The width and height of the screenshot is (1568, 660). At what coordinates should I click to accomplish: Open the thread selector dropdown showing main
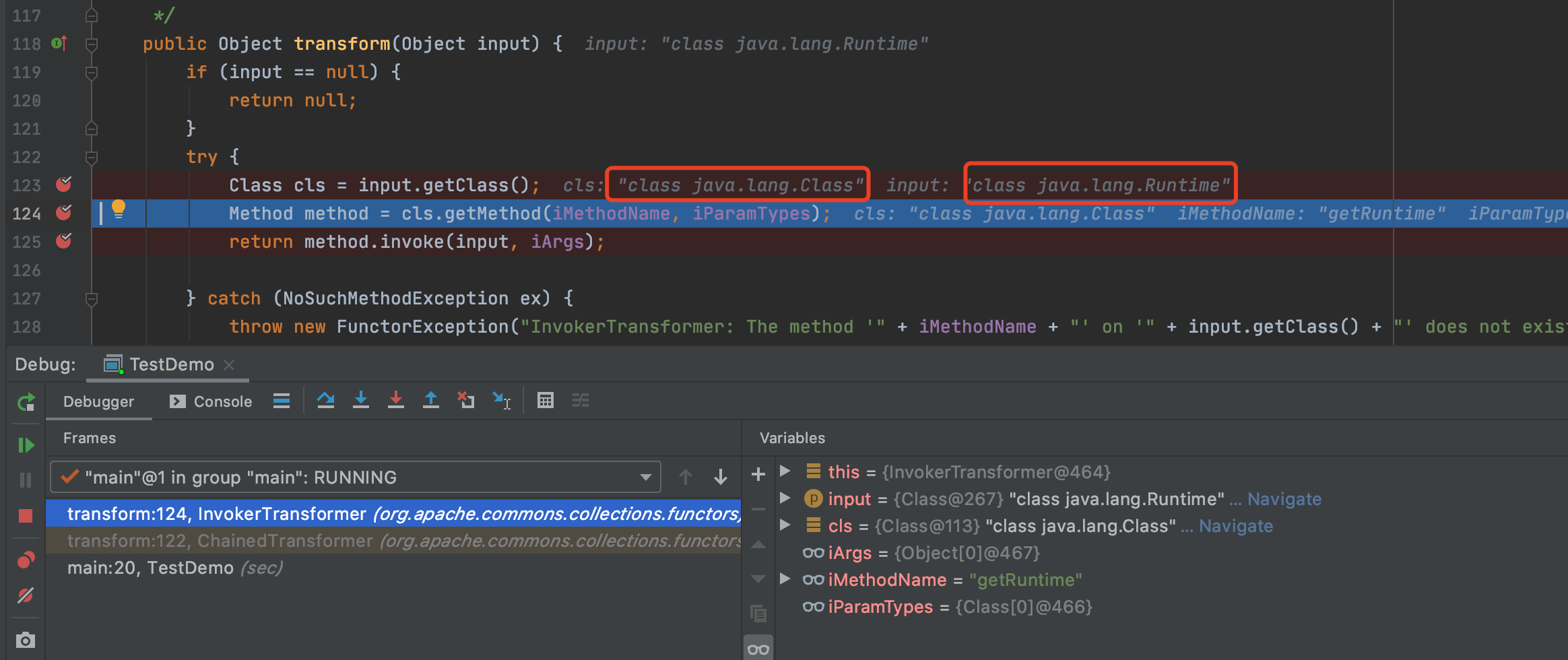tap(355, 477)
